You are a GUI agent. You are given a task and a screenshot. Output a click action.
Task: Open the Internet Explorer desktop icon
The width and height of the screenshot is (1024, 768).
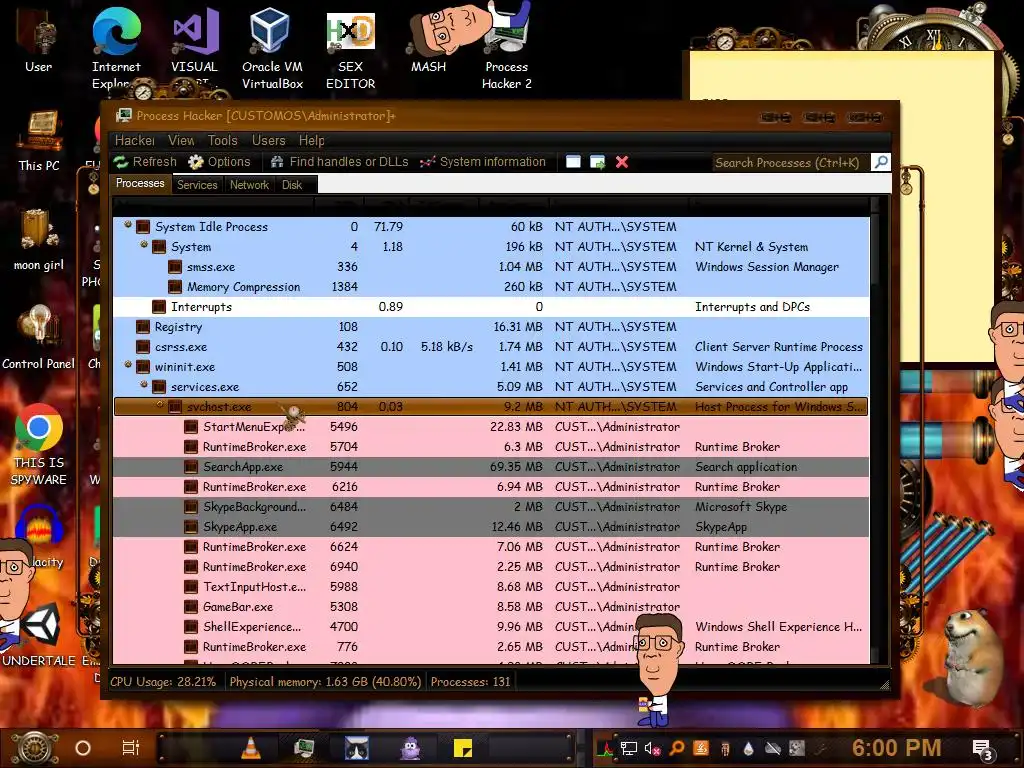coord(116,49)
